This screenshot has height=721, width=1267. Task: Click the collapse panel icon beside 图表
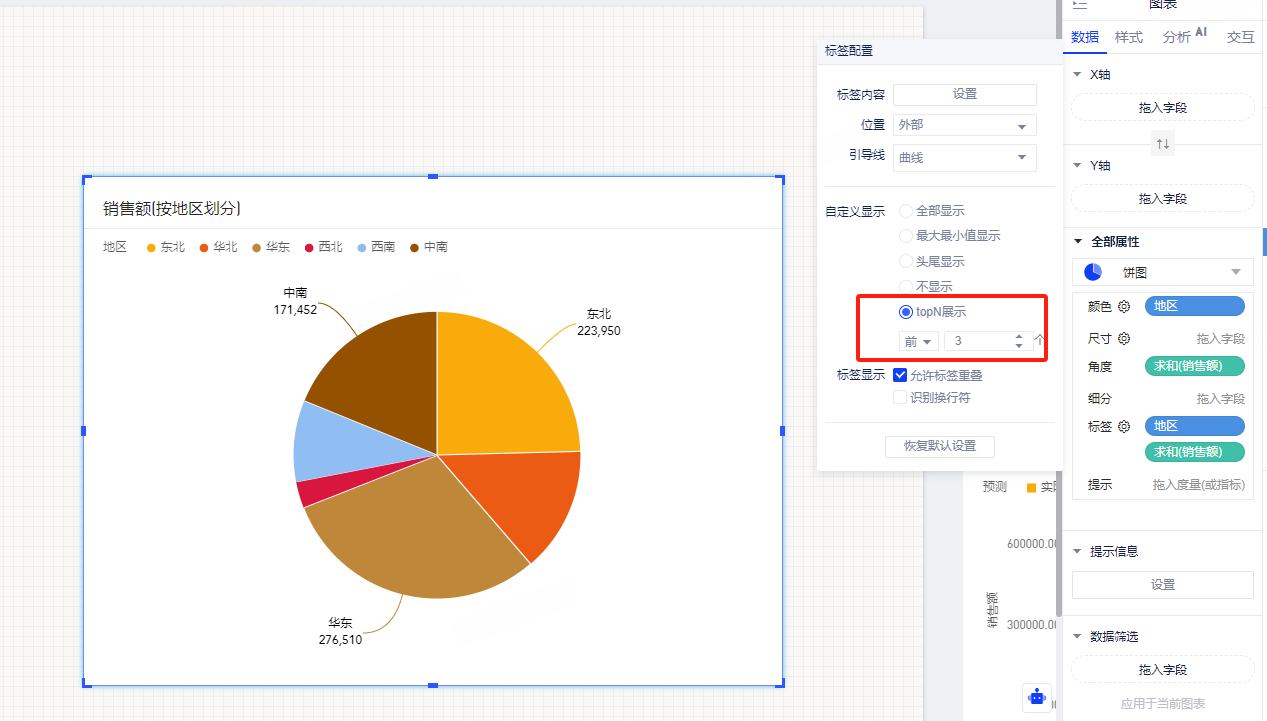click(1080, 5)
